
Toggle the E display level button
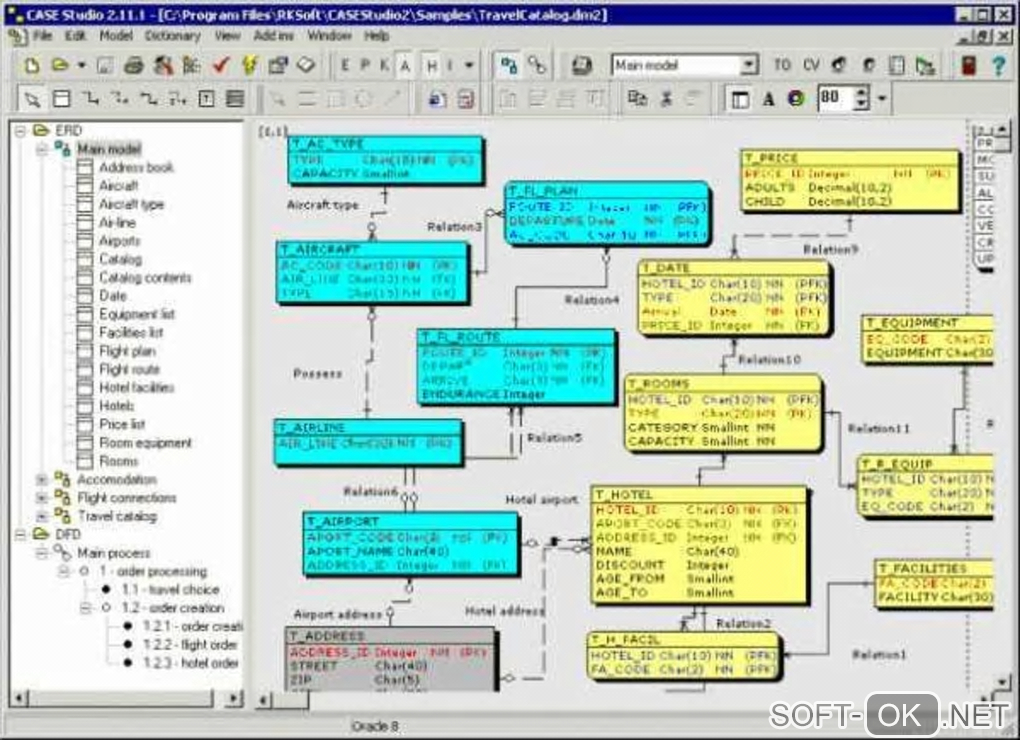click(x=345, y=65)
